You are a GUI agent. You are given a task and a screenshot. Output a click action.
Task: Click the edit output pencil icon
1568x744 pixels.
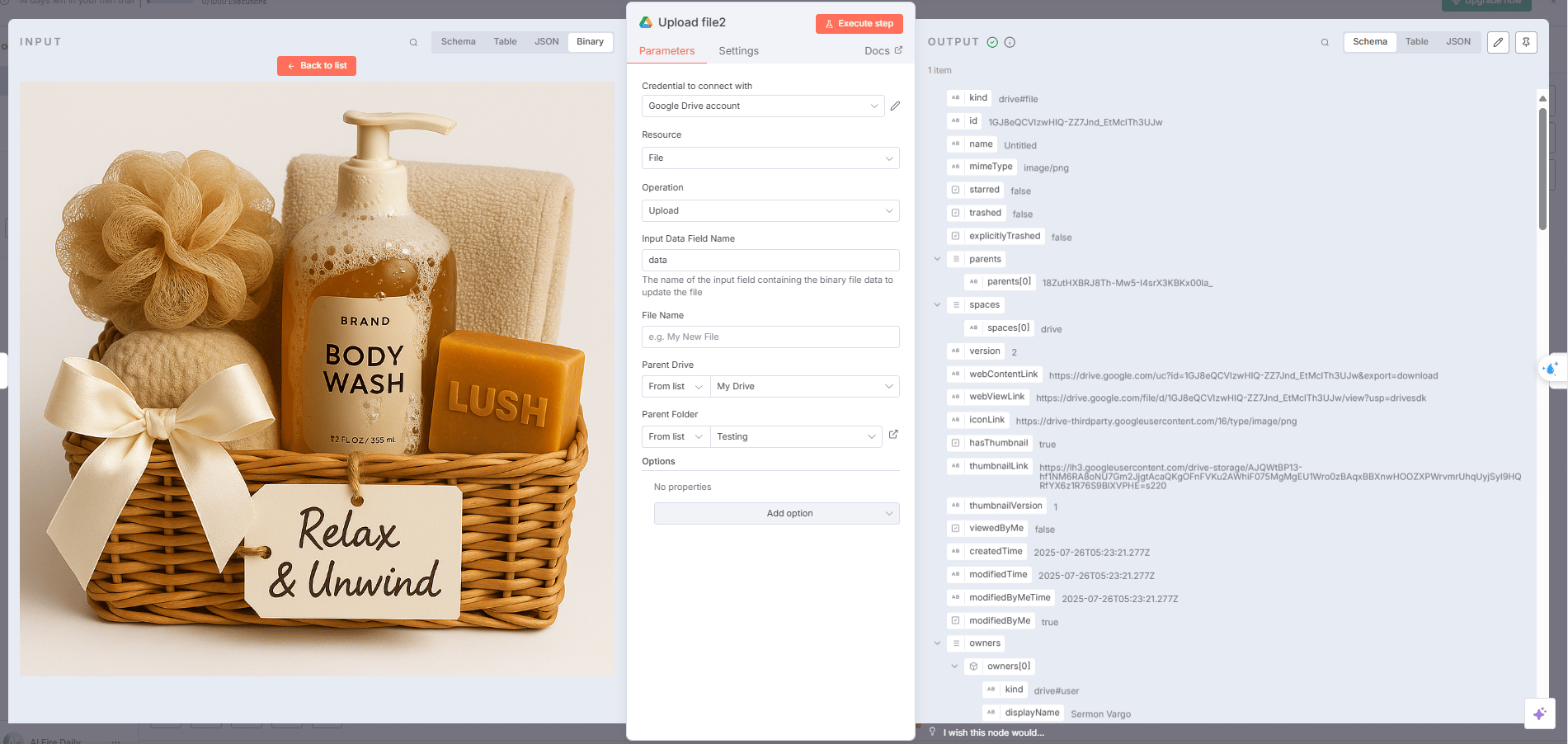[1498, 42]
